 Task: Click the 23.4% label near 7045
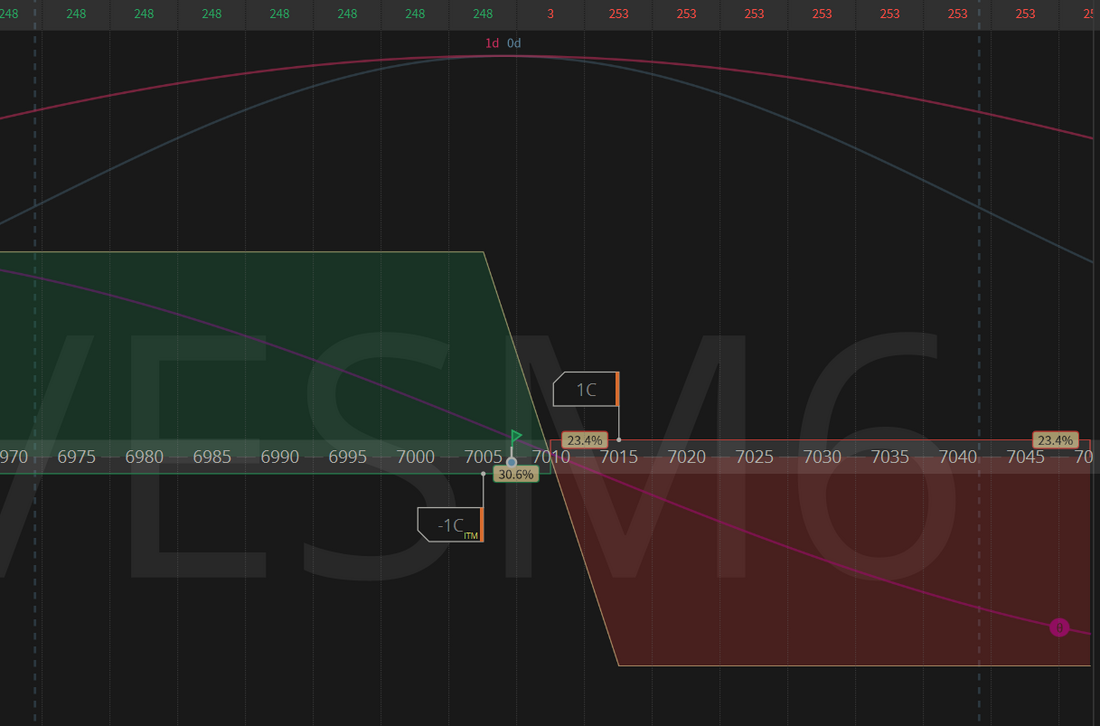click(x=1054, y=440)
